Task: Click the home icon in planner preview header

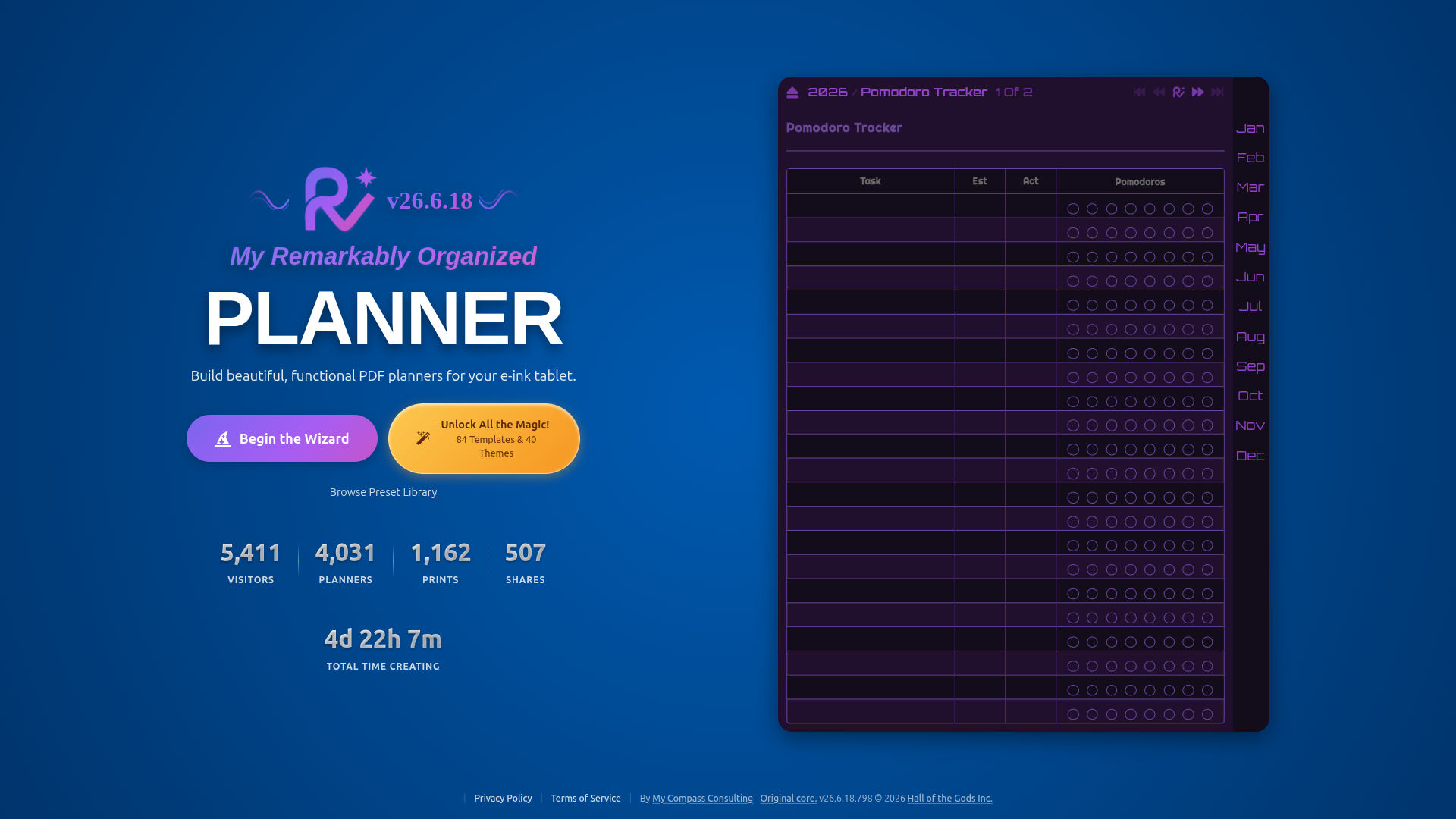Action: pyautogui.click(x=792, y=93)
